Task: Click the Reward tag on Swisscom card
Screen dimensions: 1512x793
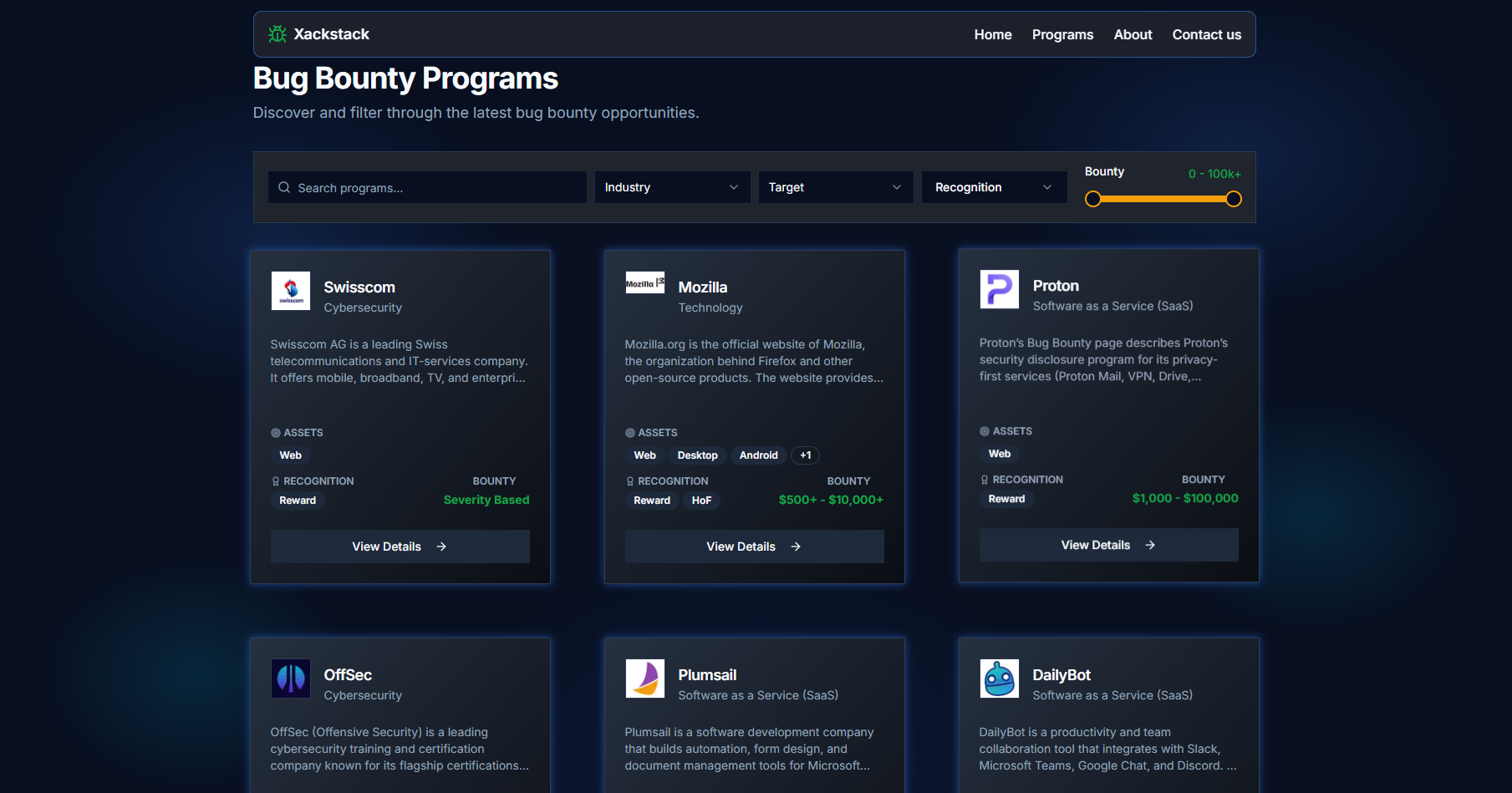Action: tap(298, 501)
